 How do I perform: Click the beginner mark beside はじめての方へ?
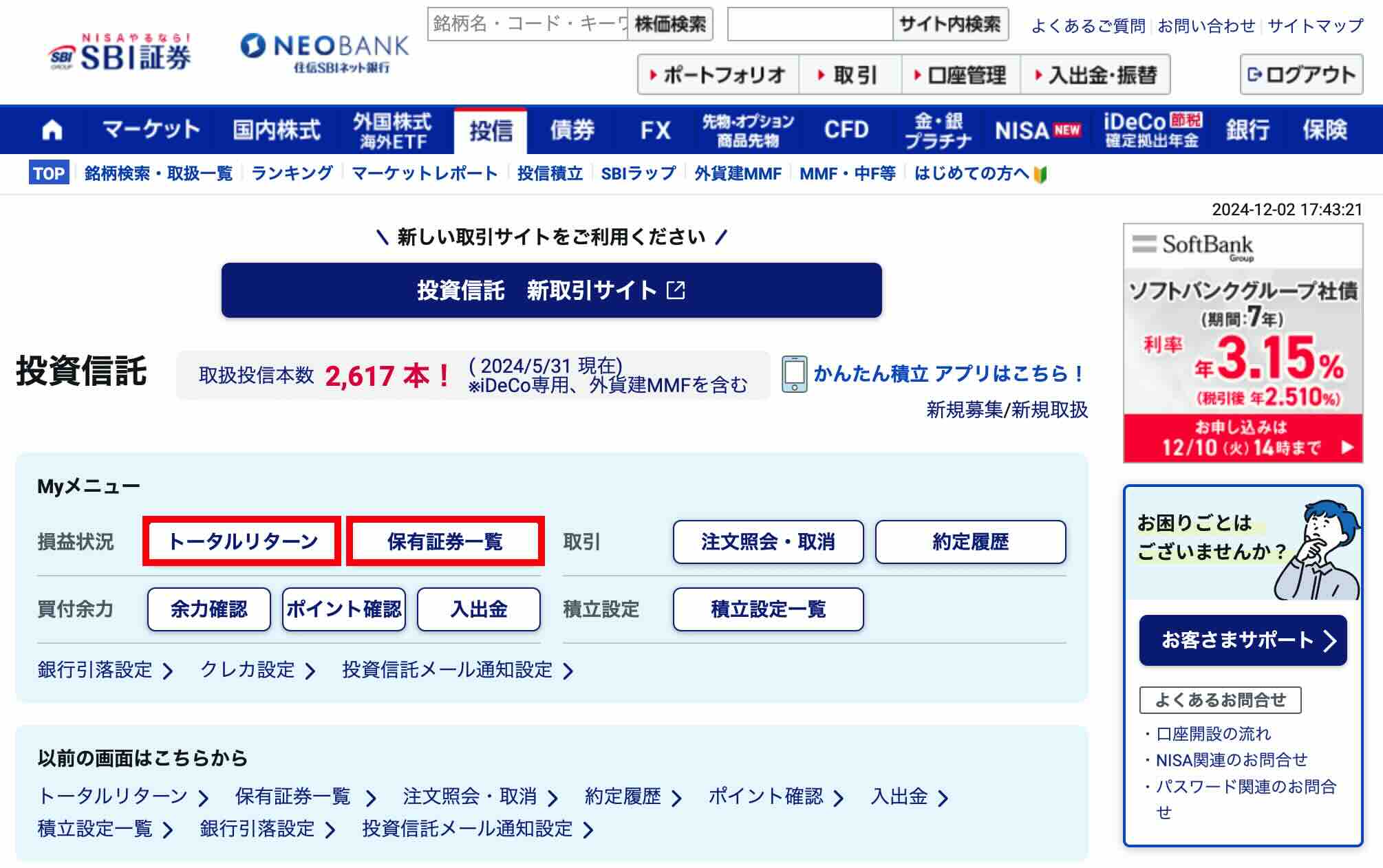coord(1040,174)
